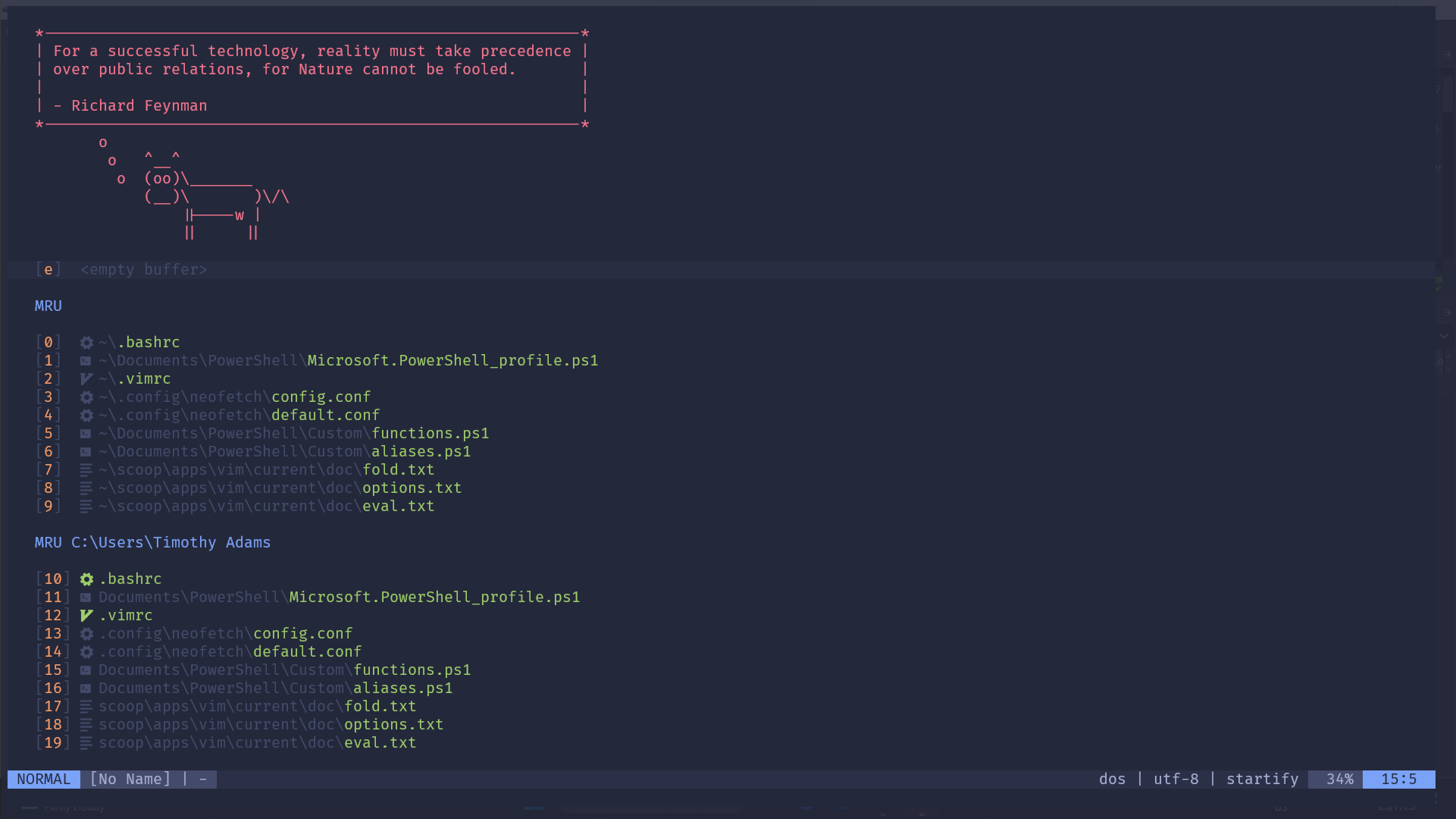1456x819 pixels.
Task: Click the PowerShell icon beside aliases.ps1
Action: [86, 451]
